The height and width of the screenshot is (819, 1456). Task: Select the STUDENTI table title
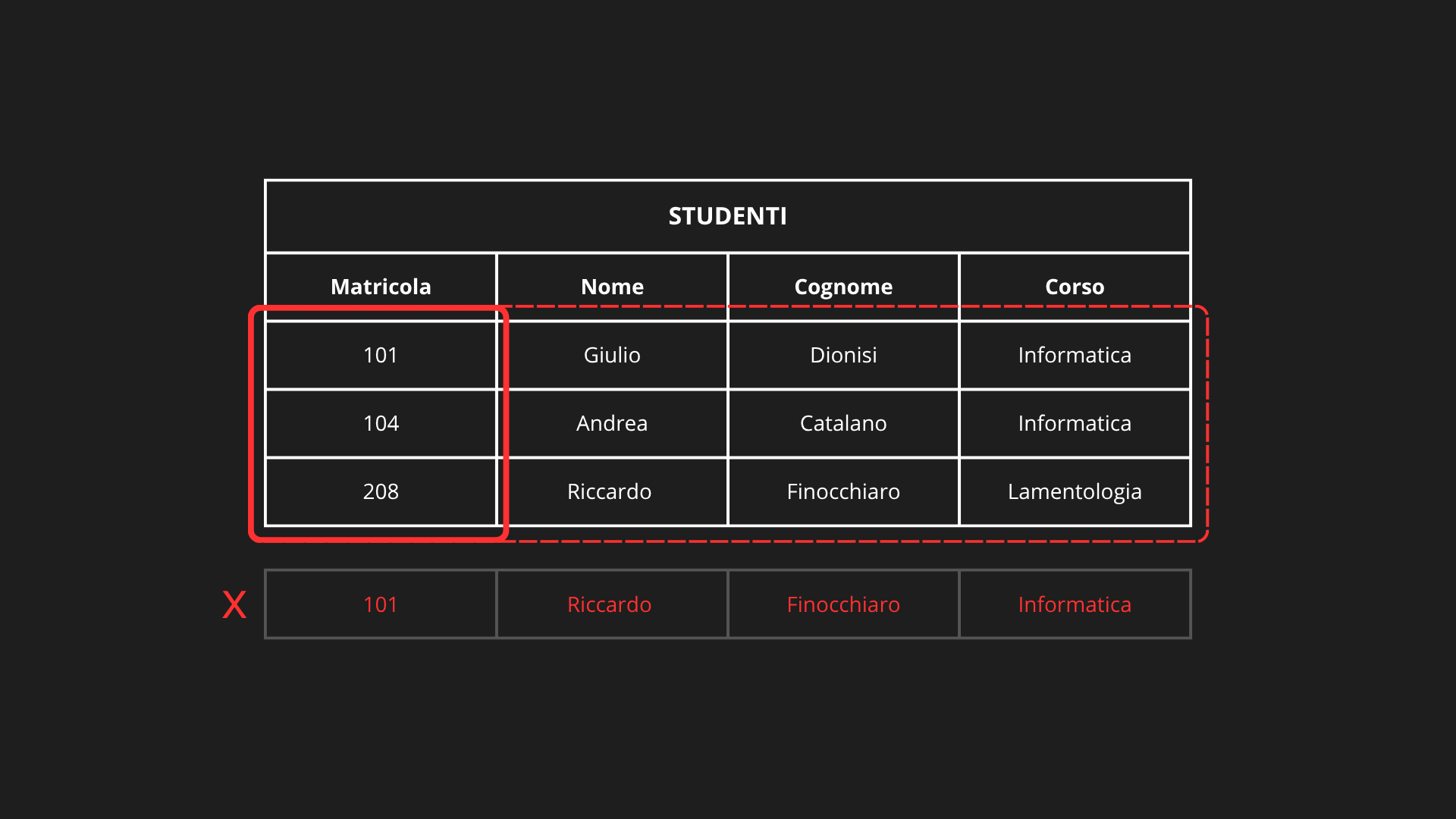pyautogui.click(x=727, y=216)
